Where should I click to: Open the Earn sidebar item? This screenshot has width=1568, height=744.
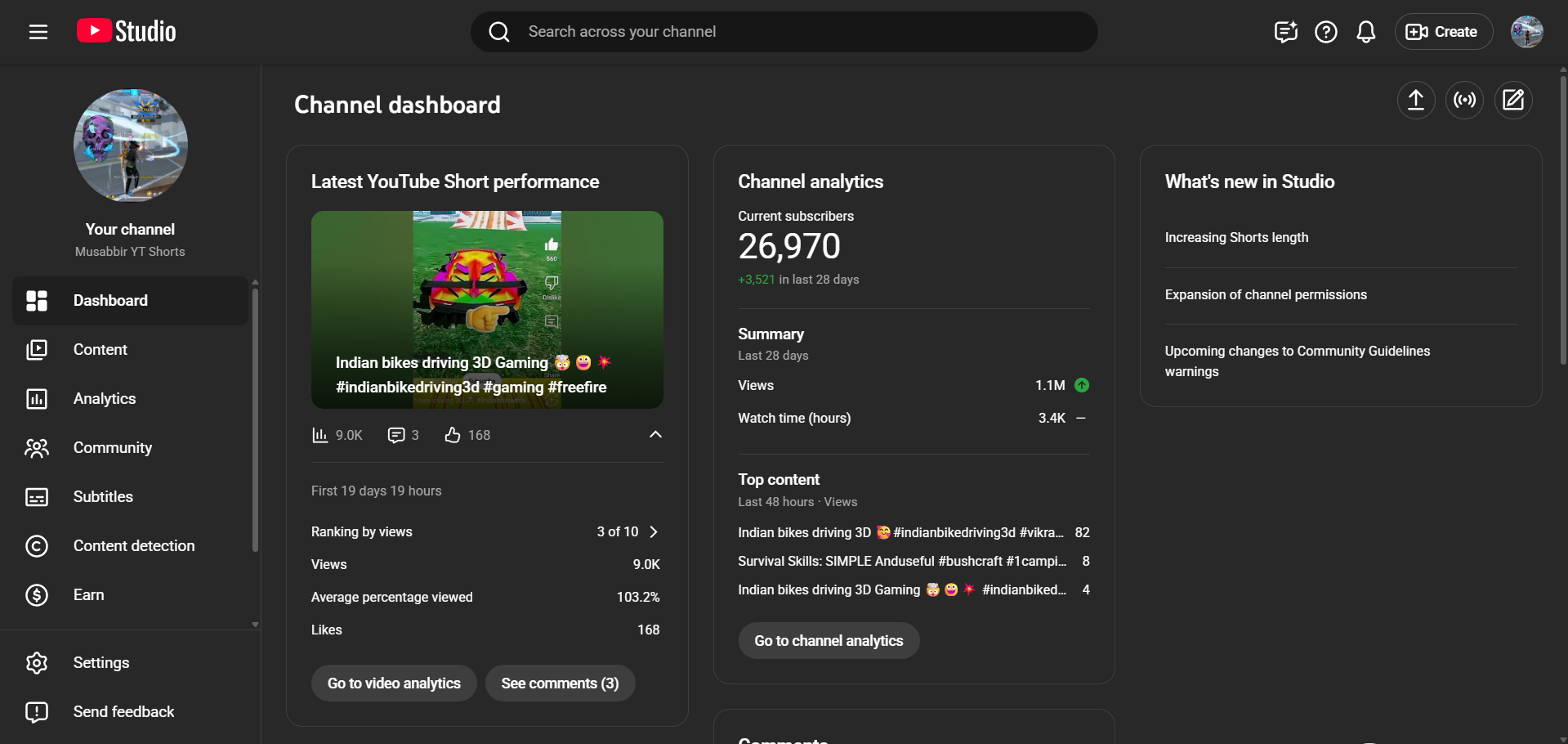(x=88, y=594)
